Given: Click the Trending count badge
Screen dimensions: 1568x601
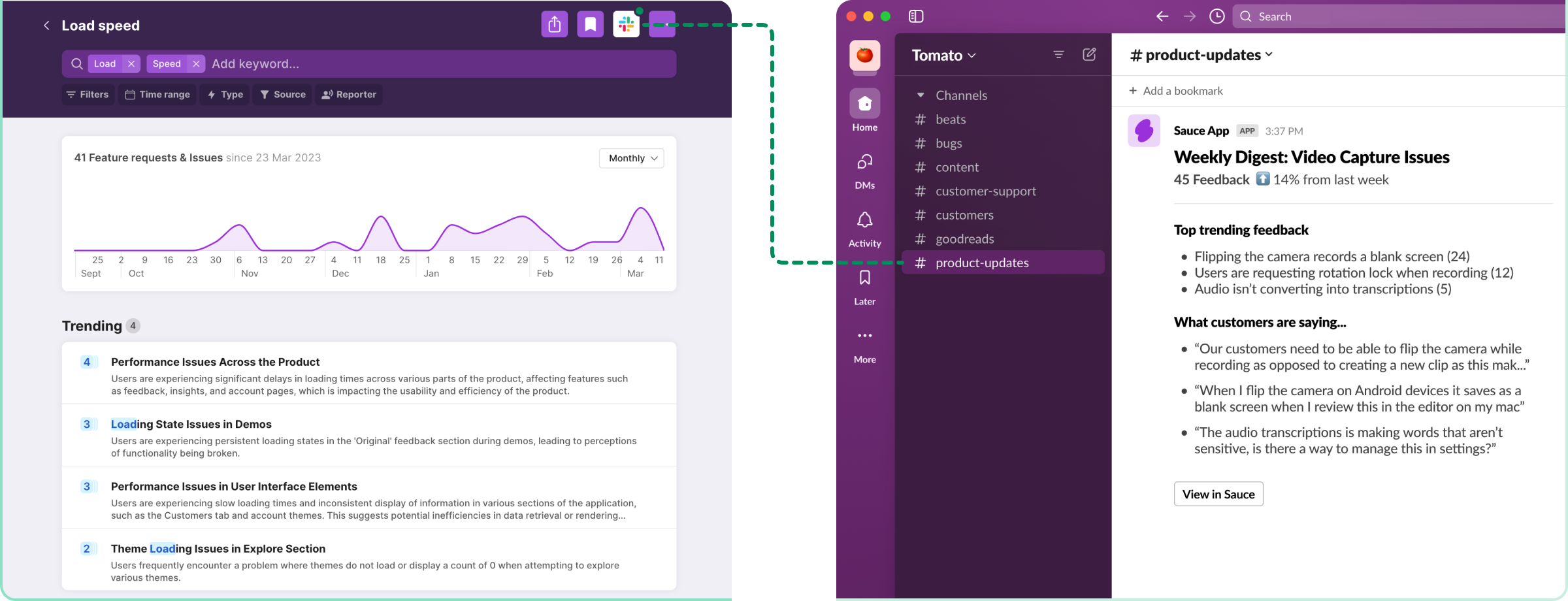Looking at the screenshot, I should pos(133,325).
